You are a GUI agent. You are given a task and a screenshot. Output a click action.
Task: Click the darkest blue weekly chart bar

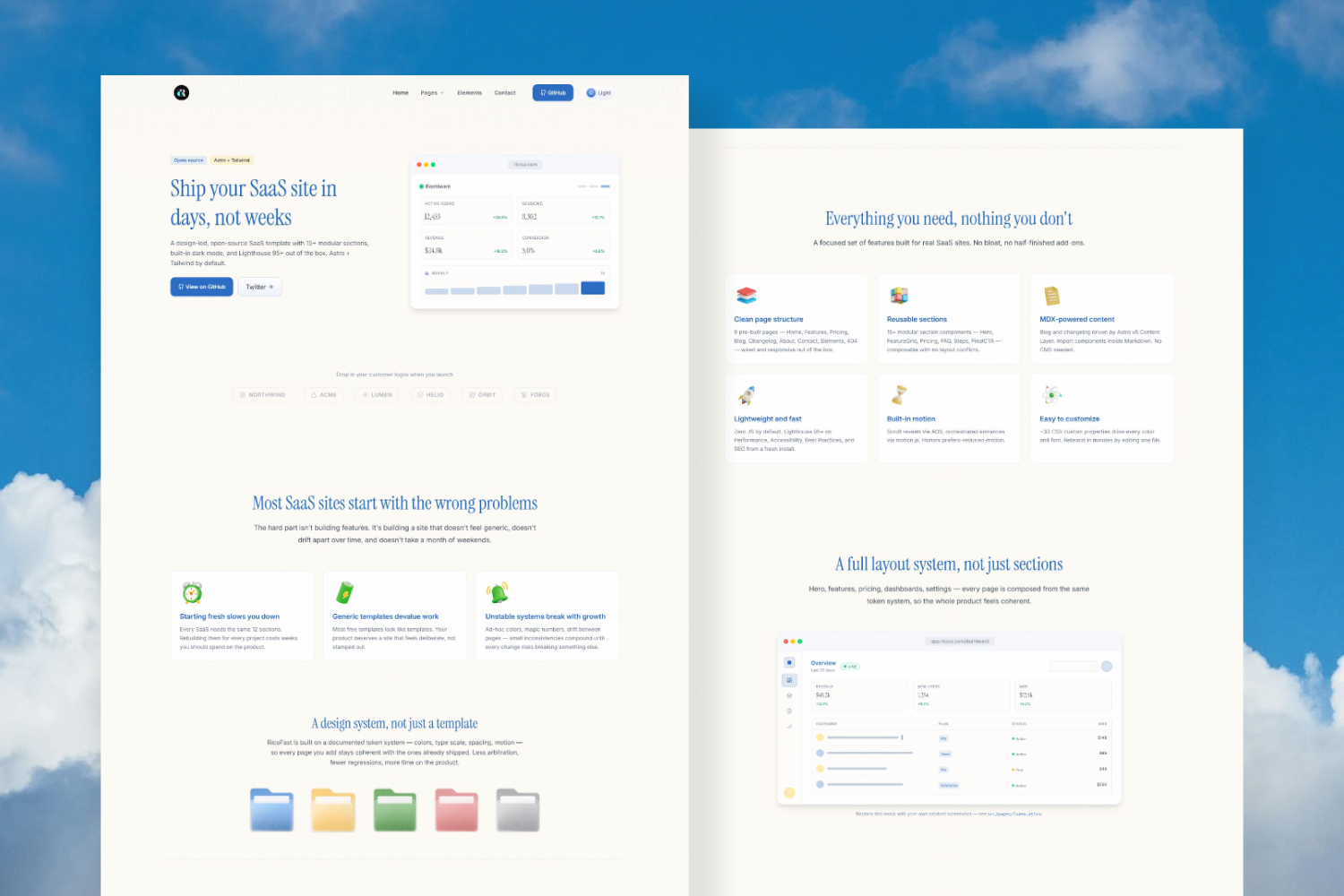(x=593, y=288)
